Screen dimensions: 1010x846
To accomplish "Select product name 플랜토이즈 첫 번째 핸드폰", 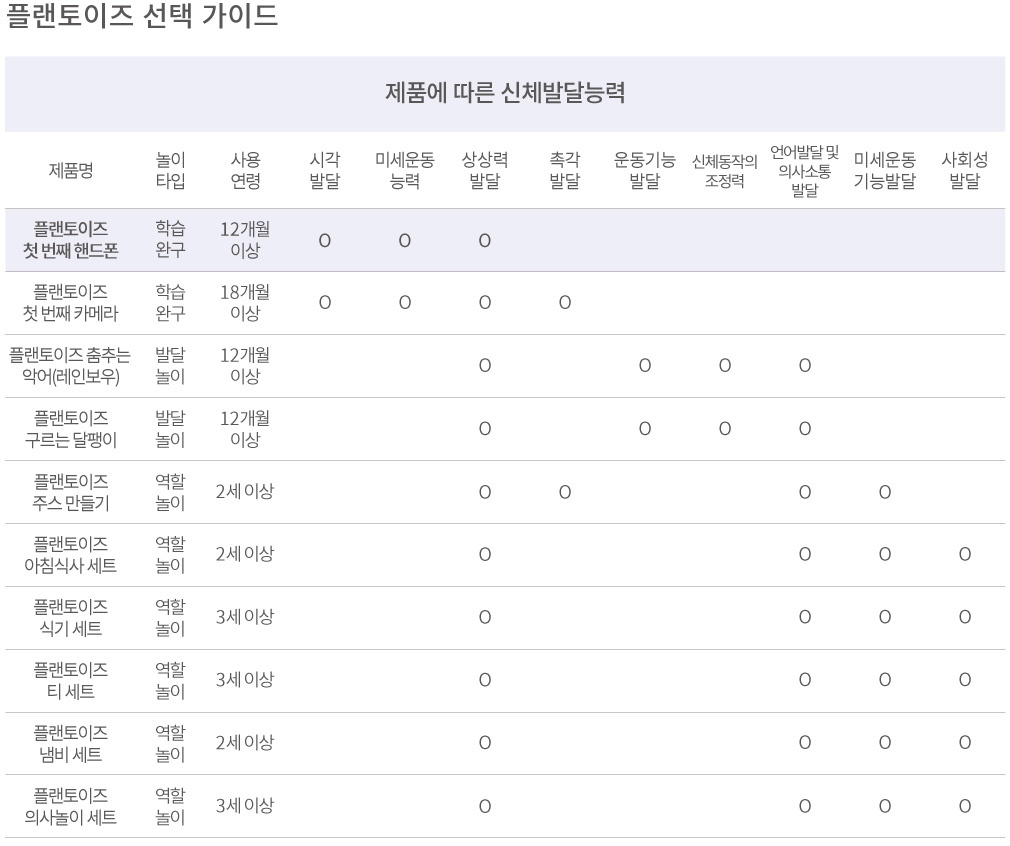I will pos(71,240).
